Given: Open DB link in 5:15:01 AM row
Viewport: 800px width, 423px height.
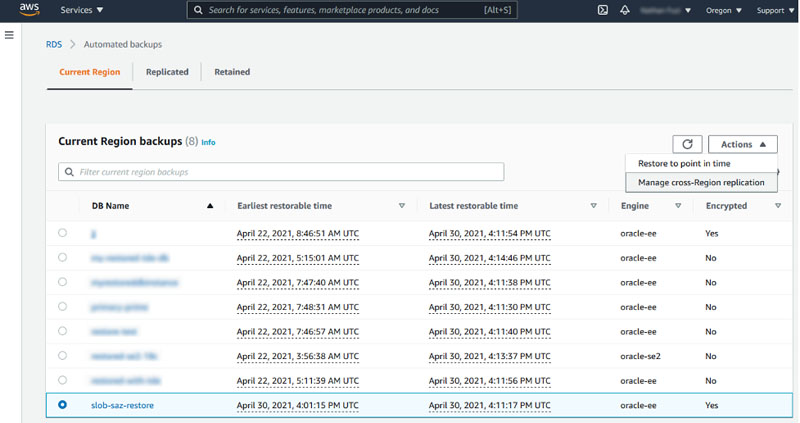Looking at the screenshot, I should [x=130, y=258].
